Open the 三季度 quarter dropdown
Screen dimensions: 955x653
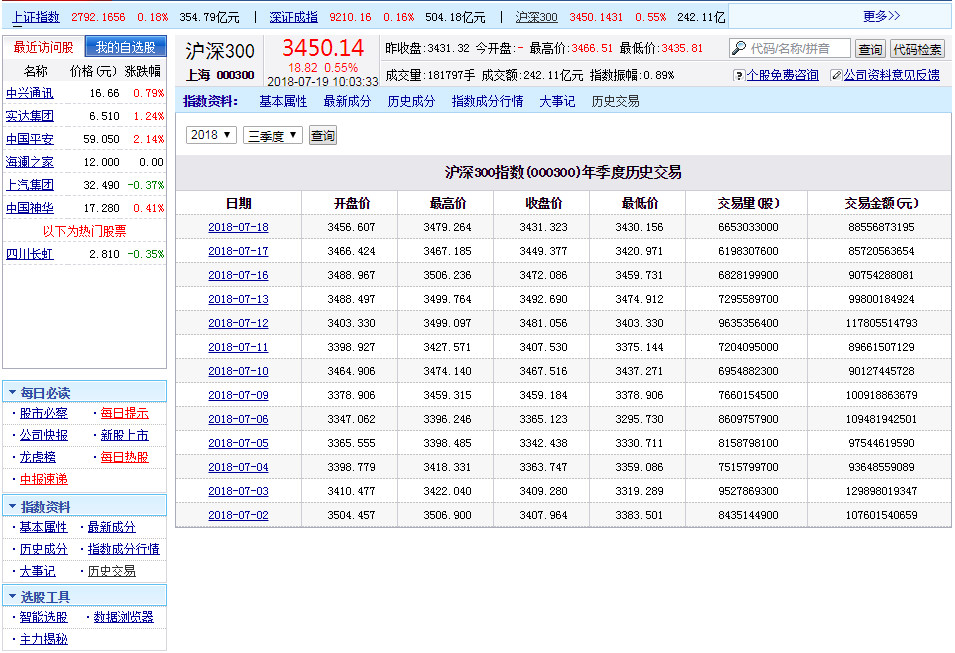tap(273, 135)
